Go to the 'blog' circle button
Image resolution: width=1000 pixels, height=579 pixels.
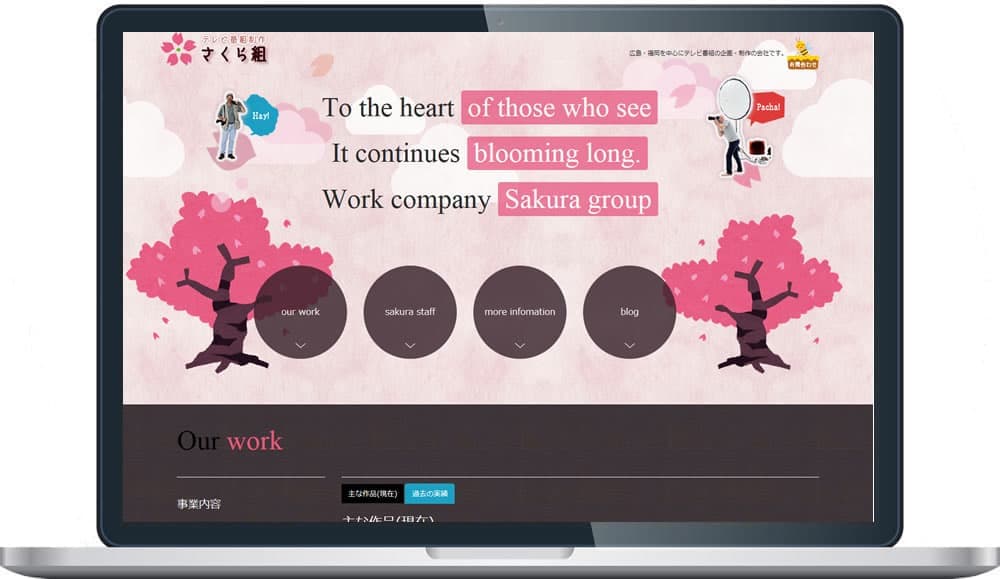click(629, 311)
